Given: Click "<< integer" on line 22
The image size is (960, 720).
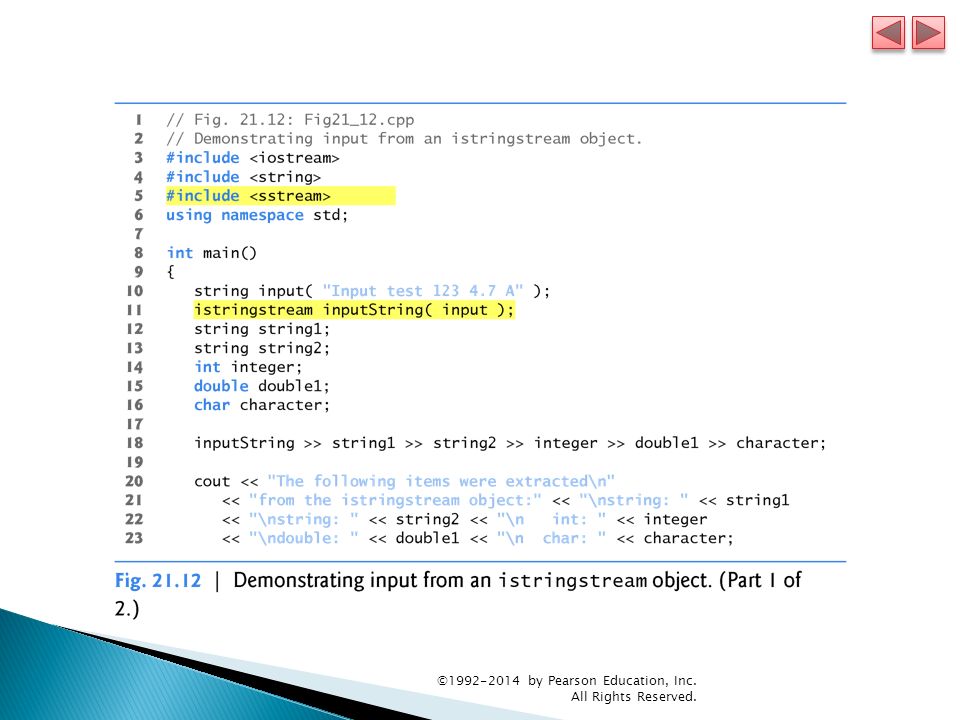Looking at the screenshot, I should click(x=661, y=519).
